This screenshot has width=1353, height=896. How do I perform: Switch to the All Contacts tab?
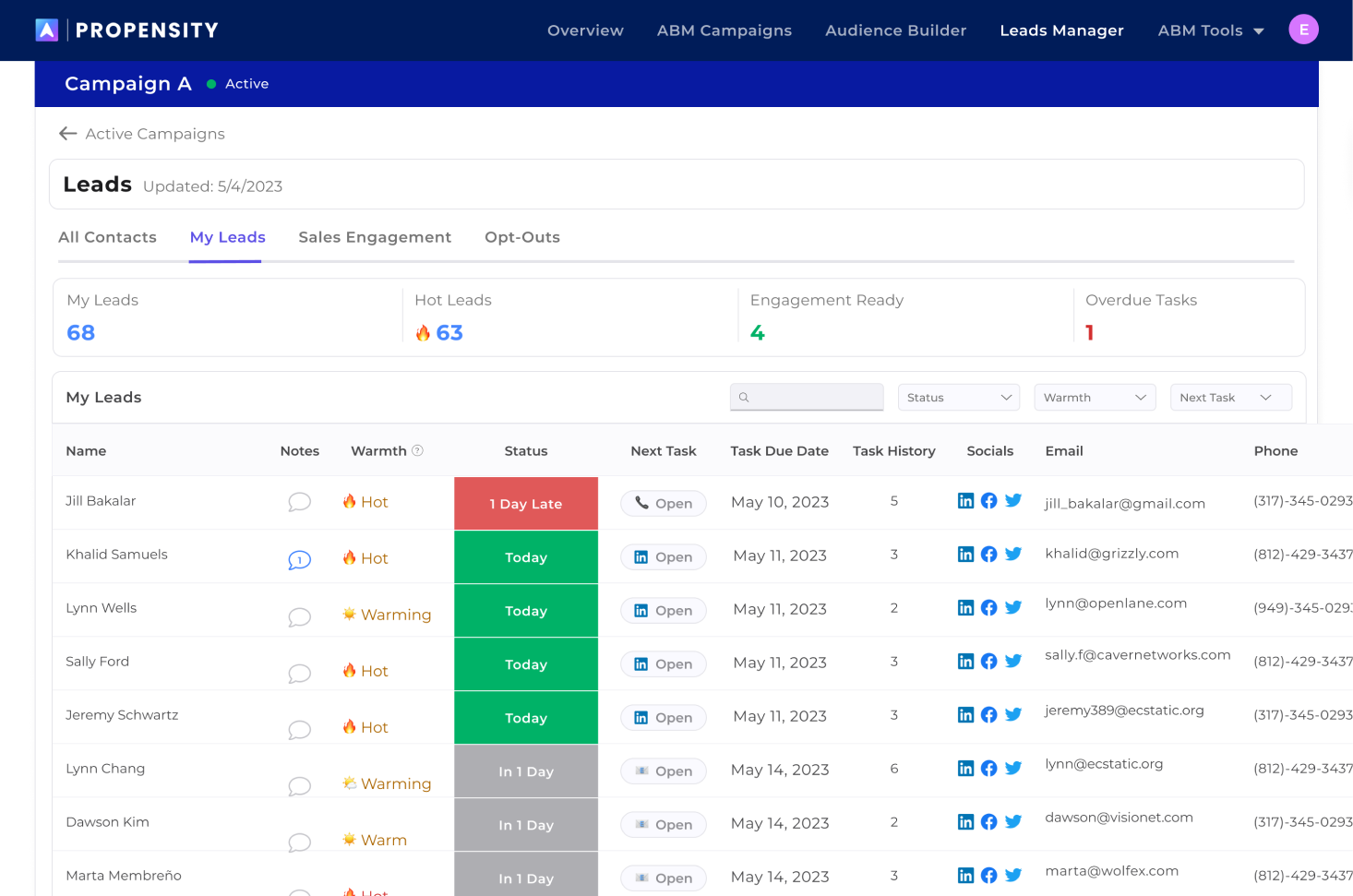pos(107,237)
